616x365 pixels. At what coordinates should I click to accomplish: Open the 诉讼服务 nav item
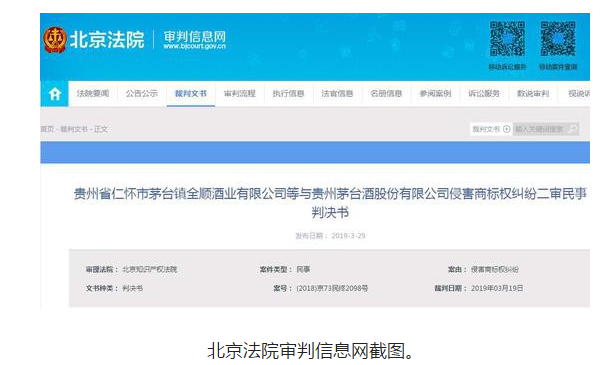coord(484,94)
